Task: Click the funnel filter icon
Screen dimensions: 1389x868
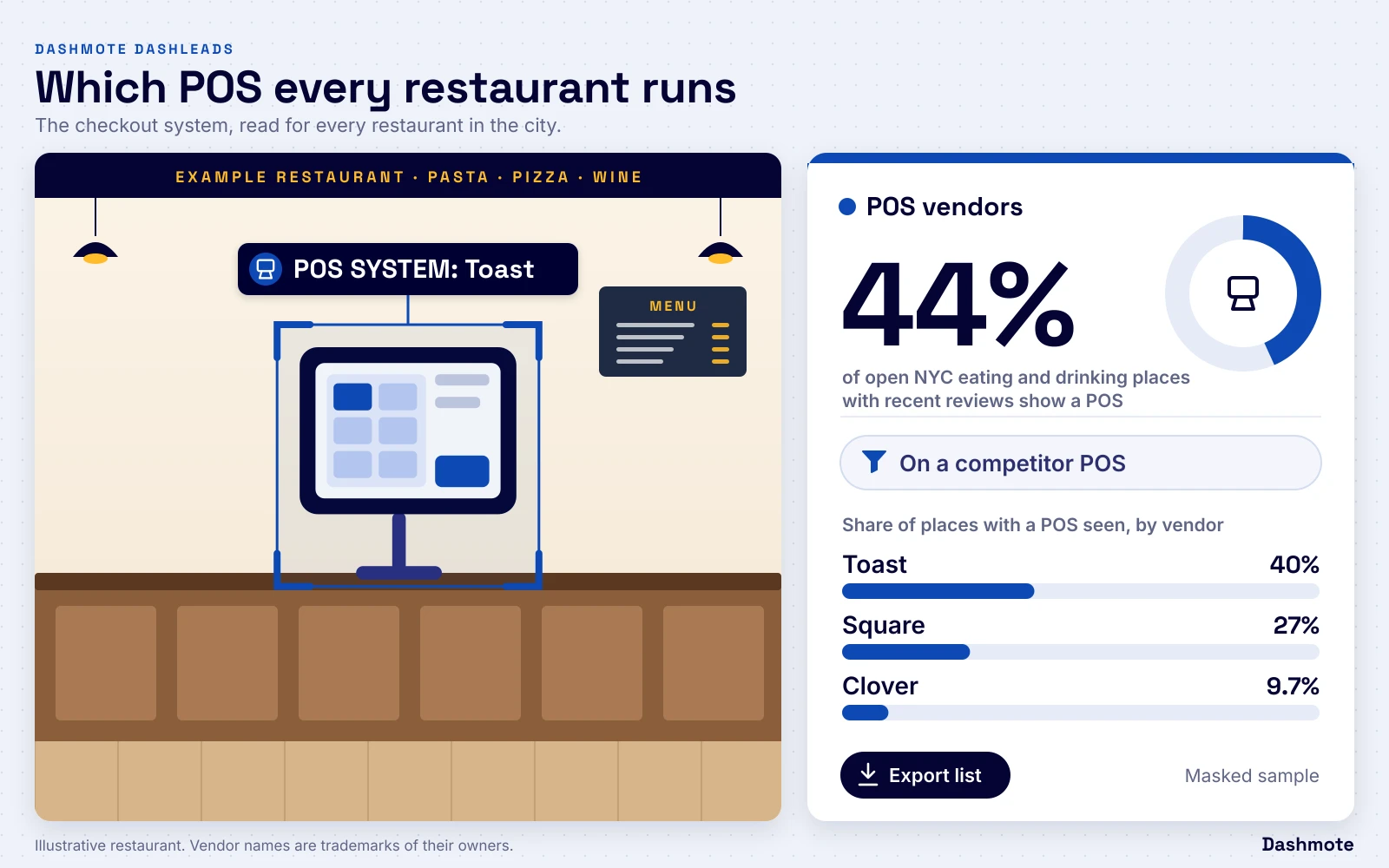Action: 874,462
